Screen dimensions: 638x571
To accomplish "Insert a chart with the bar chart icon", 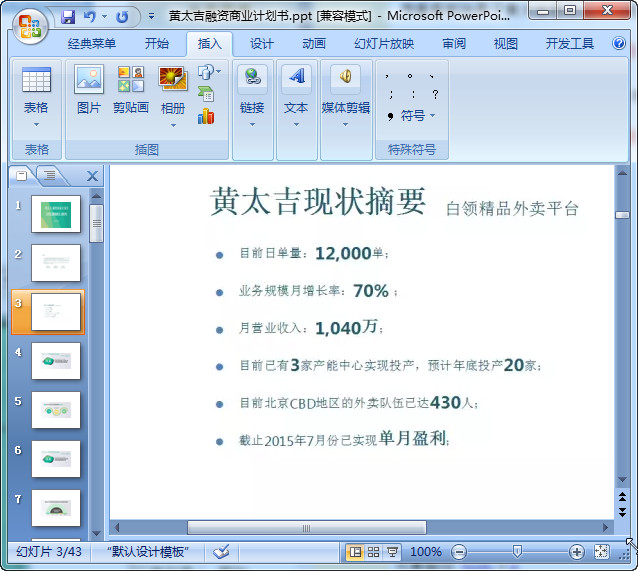I will coord(206,116).
